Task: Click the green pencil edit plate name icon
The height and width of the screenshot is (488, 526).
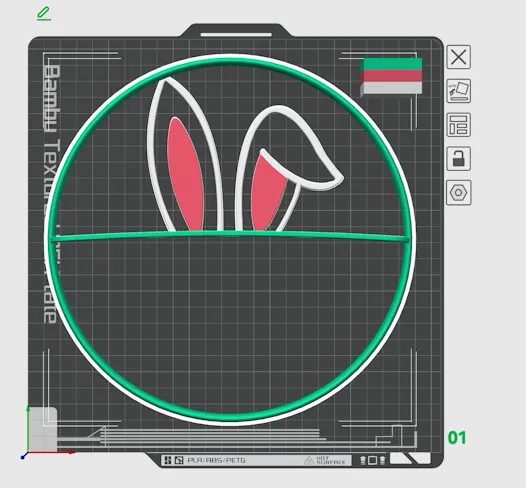Action: point(44,14)
